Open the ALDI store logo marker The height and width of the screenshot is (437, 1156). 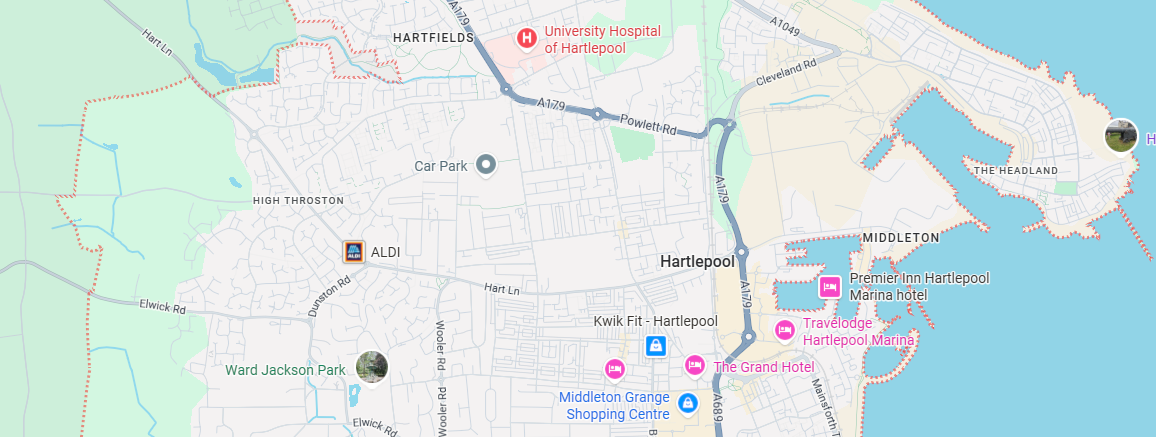(x=355, y=252)
